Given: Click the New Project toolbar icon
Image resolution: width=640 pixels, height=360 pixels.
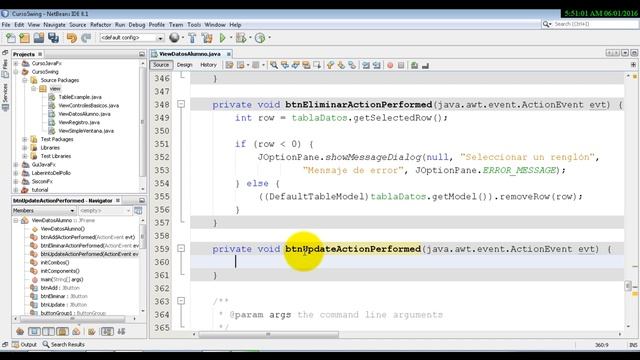Looking at the screenshot, I should click(24, 38).
